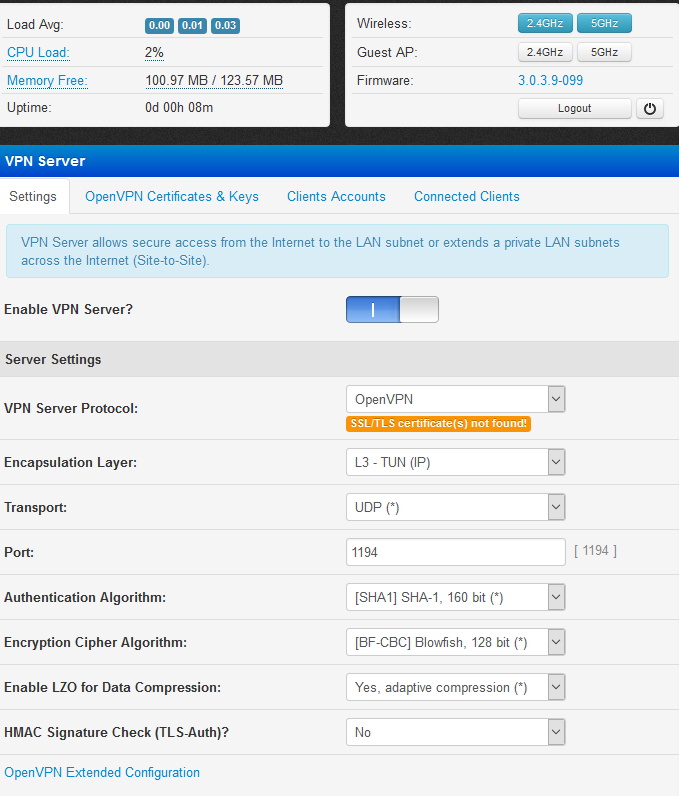Click the power/shutdown icon button

650,108
